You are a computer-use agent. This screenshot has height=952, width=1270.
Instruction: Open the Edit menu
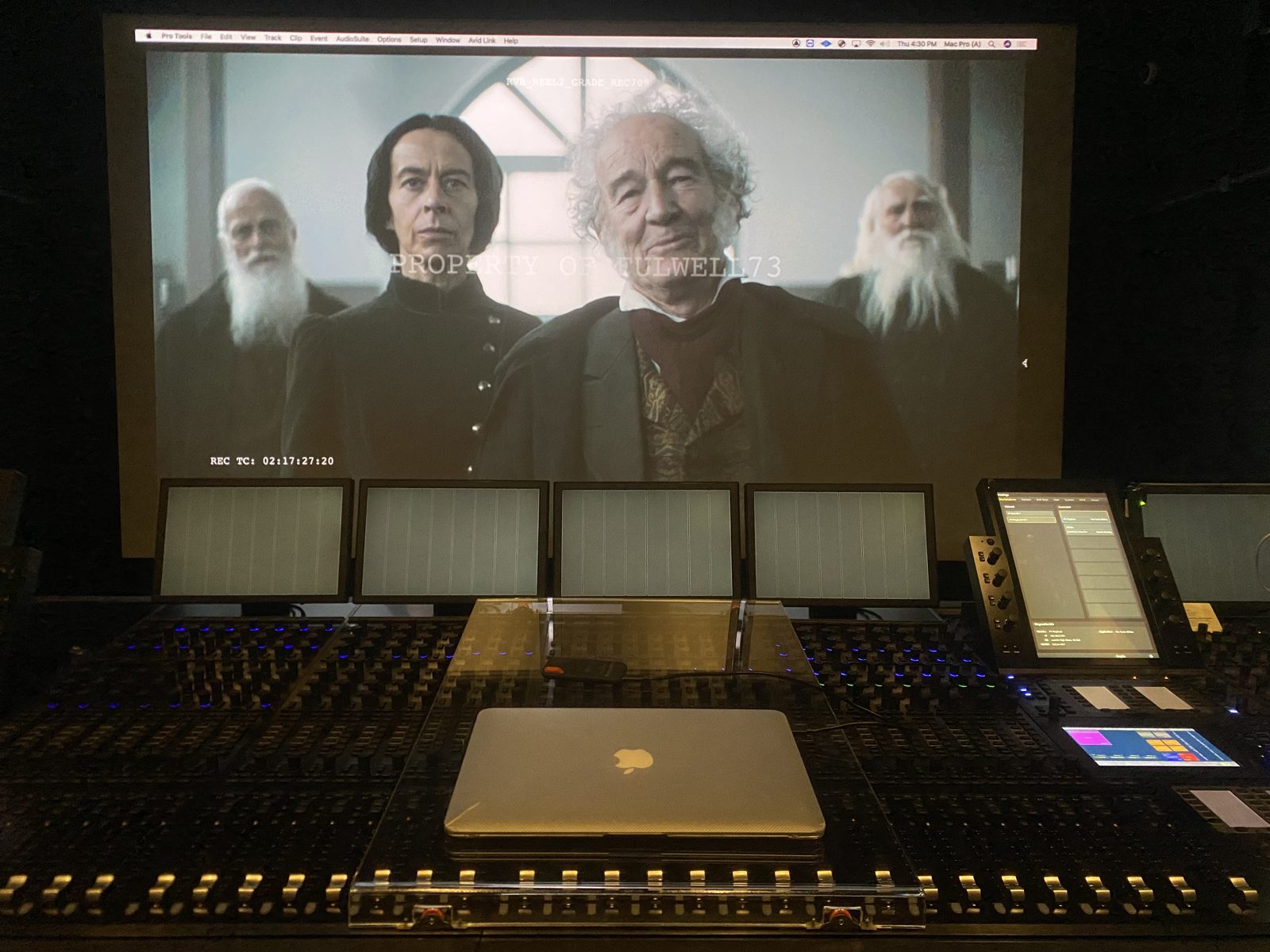tap(226, 37)
